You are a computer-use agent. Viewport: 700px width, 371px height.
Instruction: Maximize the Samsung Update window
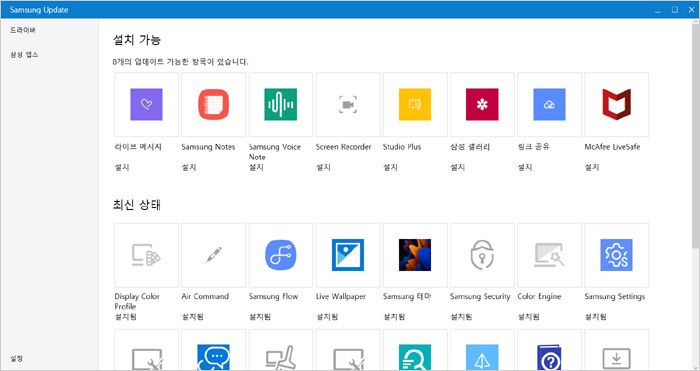coord(675,9)
